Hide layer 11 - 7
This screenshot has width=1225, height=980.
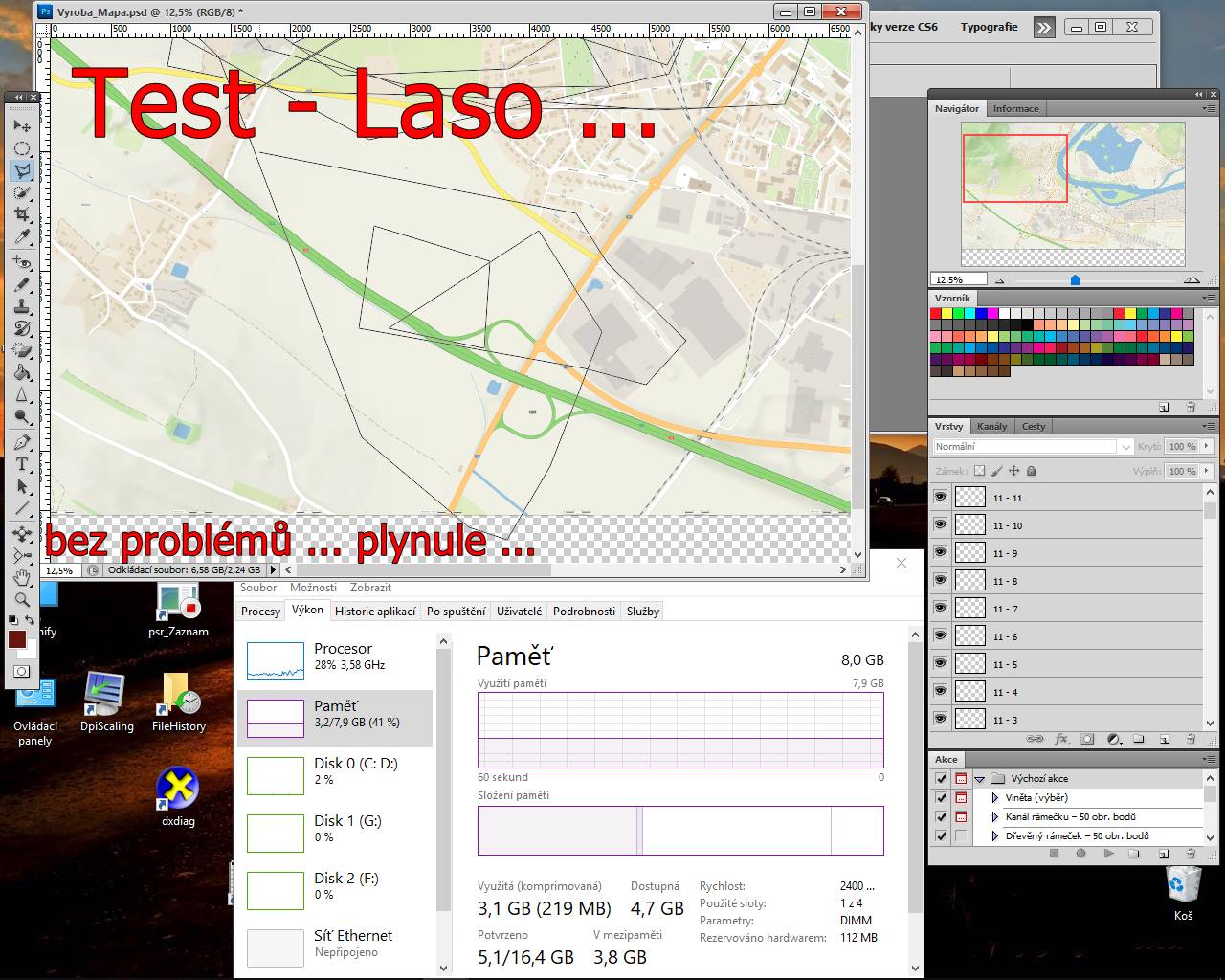(941, 608)
